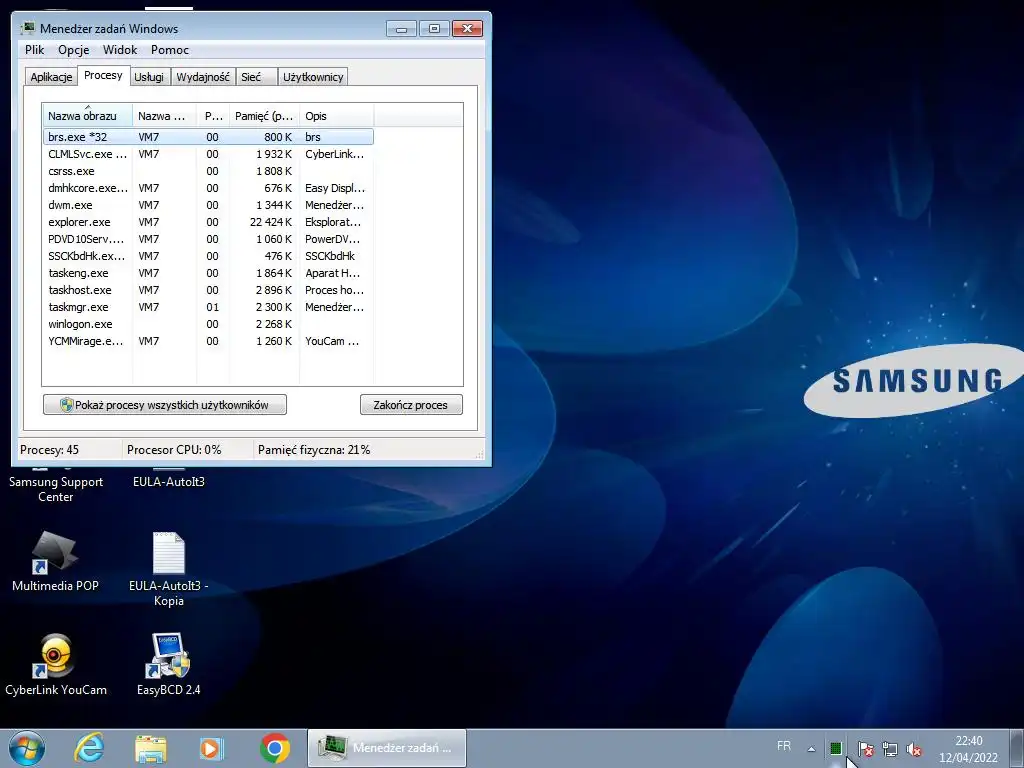Click the green Task Manager tray icon
The height and width of the screenshot is (768, 1024).
(836, 749)
